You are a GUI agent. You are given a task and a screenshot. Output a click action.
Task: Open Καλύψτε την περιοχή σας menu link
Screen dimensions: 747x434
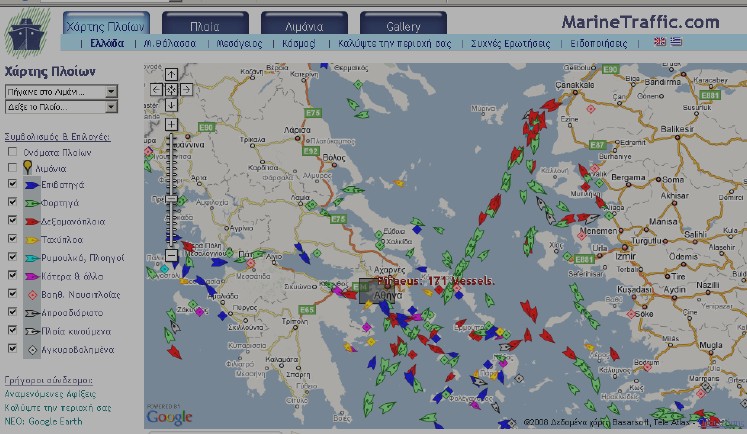pyautogui.click(x=394, y=43)
